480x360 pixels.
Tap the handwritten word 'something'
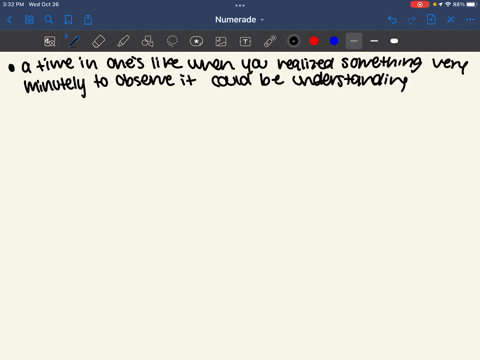pos(382,63)
